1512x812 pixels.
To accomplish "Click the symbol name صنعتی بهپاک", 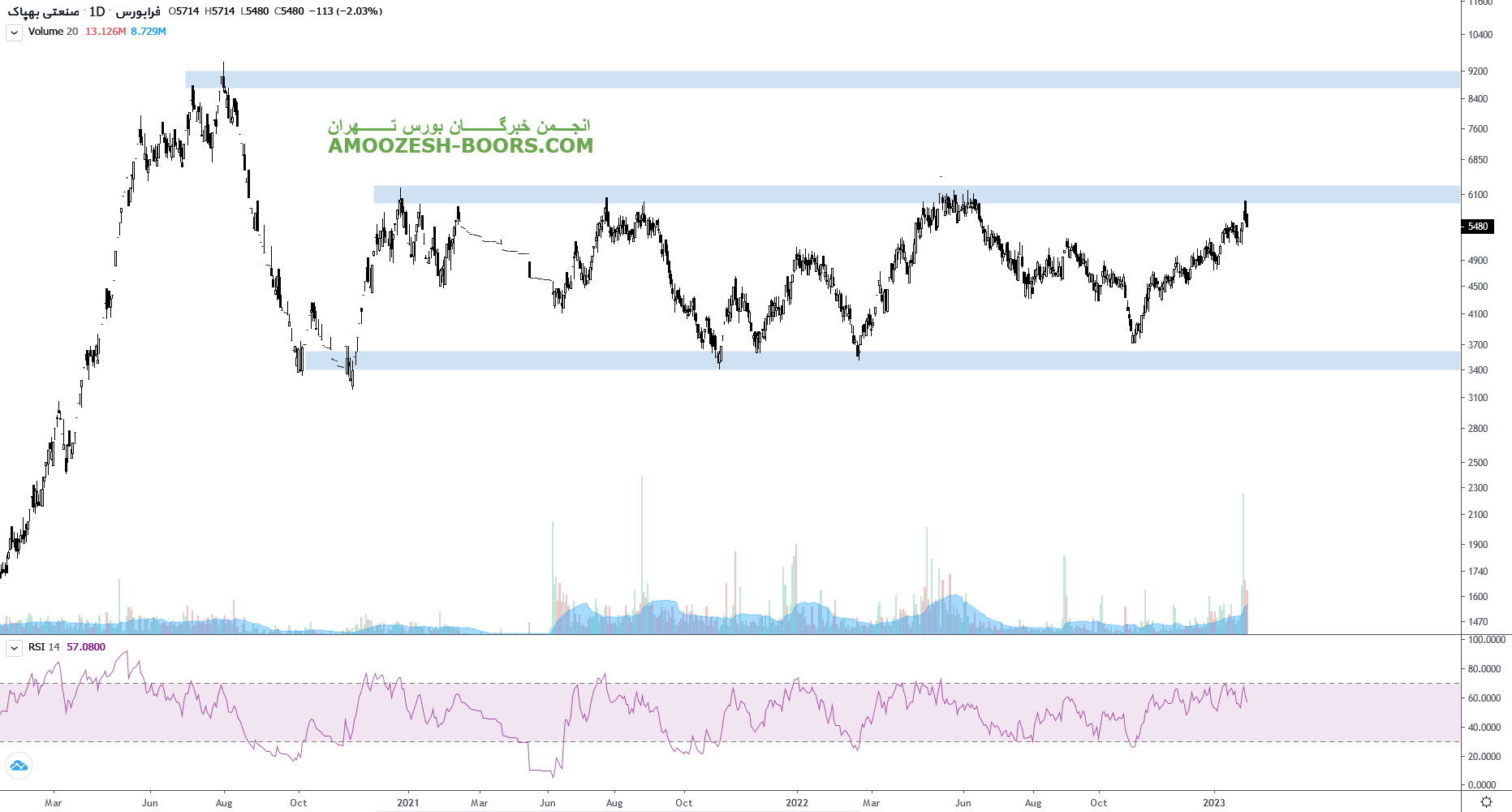I will click(x=44, y=11).
